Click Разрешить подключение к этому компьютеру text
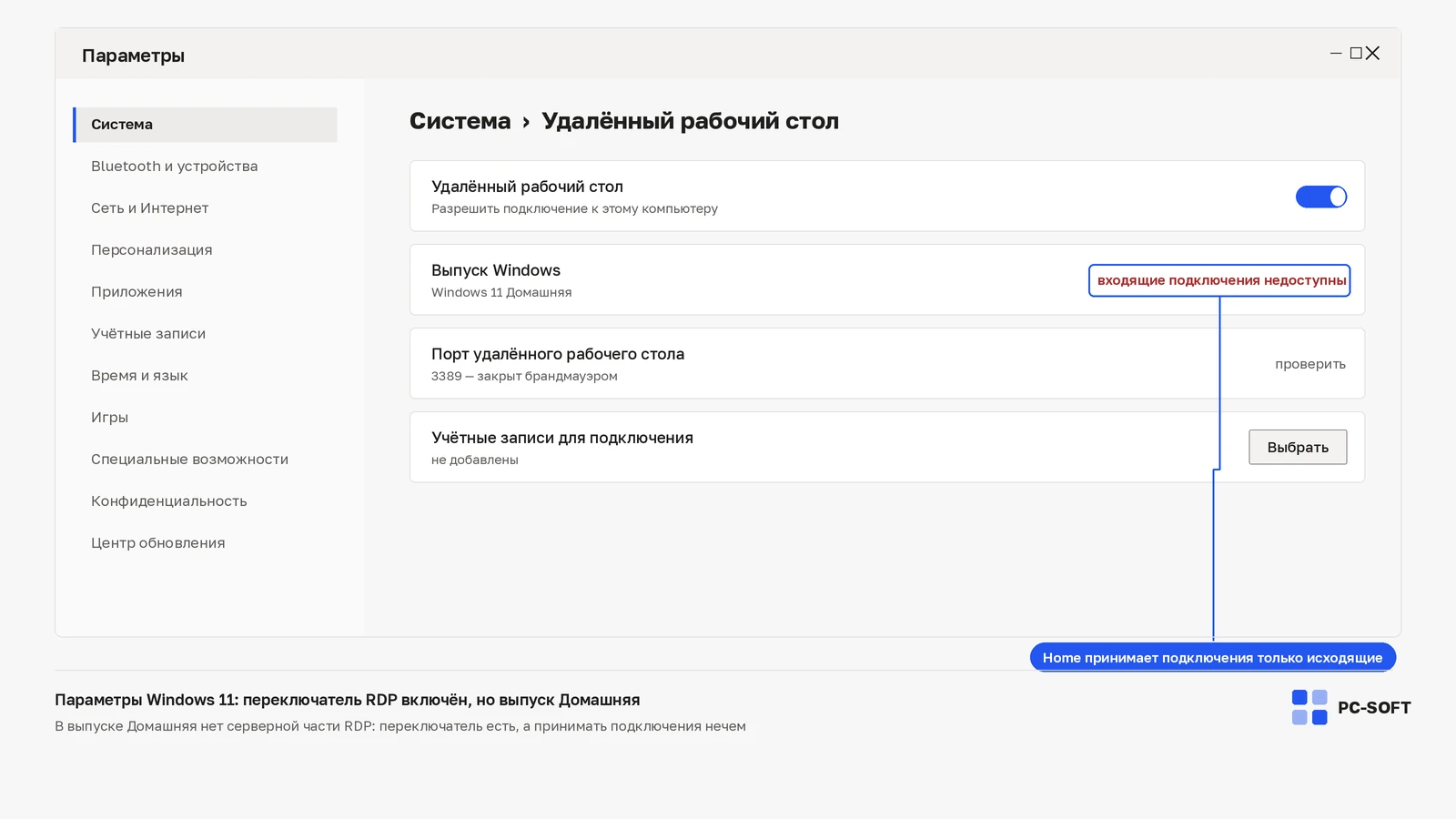 (574, 208)
